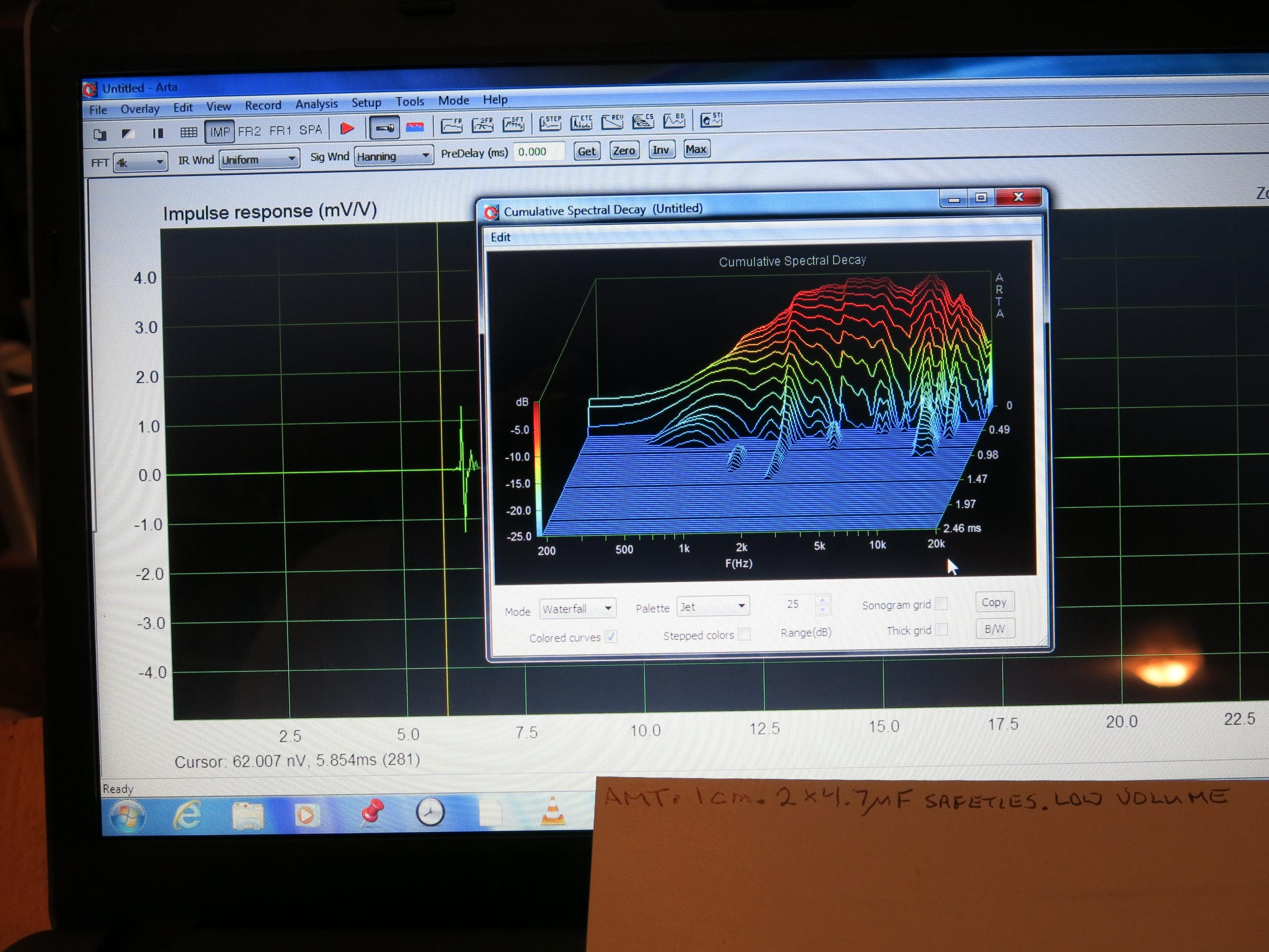Toggle the grid display toolbar icon
This screenshot has height=952, width=1269.
pyautogui.click(x=188, y=133)
